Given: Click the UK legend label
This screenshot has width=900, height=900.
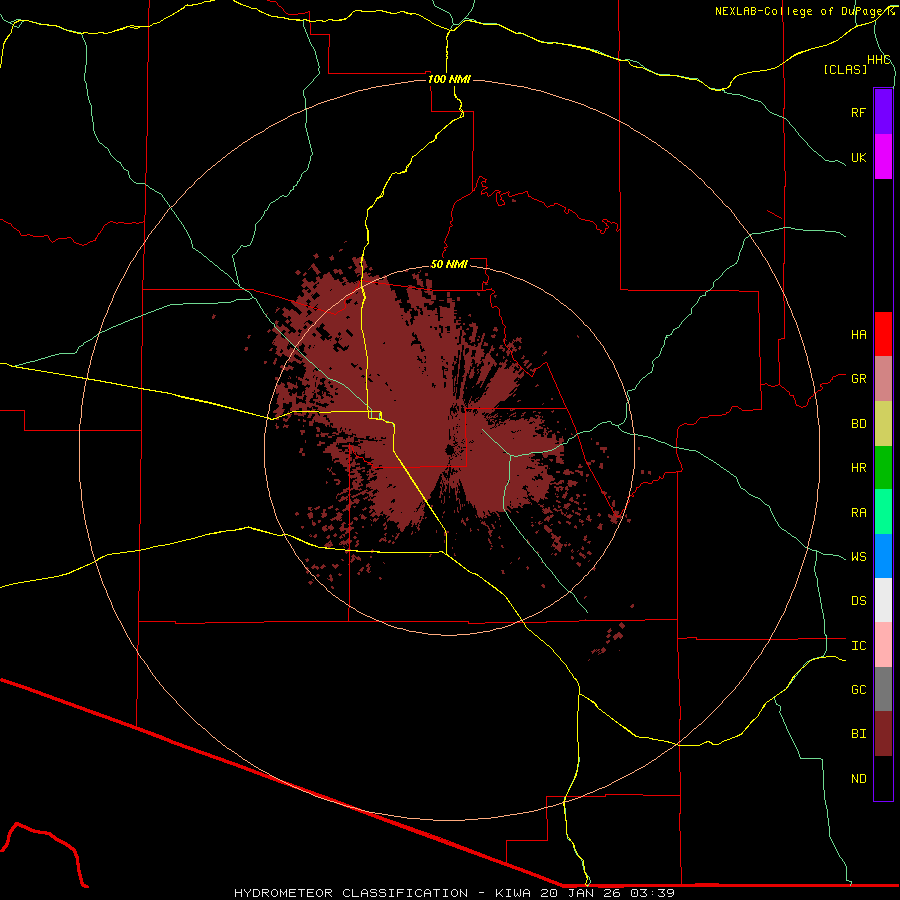Looking at the screenshot, I should pos(858,157).
